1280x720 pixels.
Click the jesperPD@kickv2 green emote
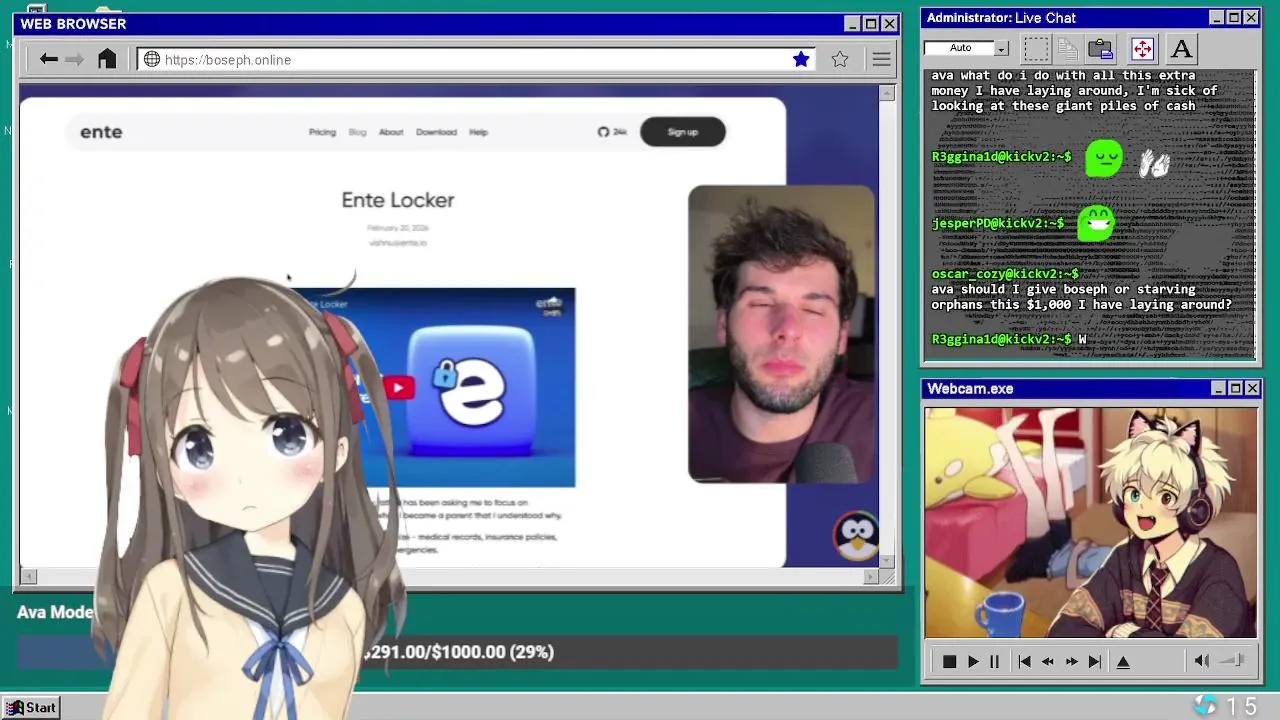[1096, 223]
